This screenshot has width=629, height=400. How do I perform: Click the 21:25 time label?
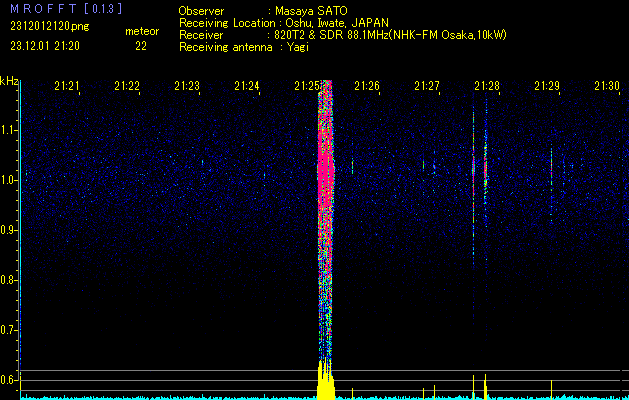coord(307,87)
